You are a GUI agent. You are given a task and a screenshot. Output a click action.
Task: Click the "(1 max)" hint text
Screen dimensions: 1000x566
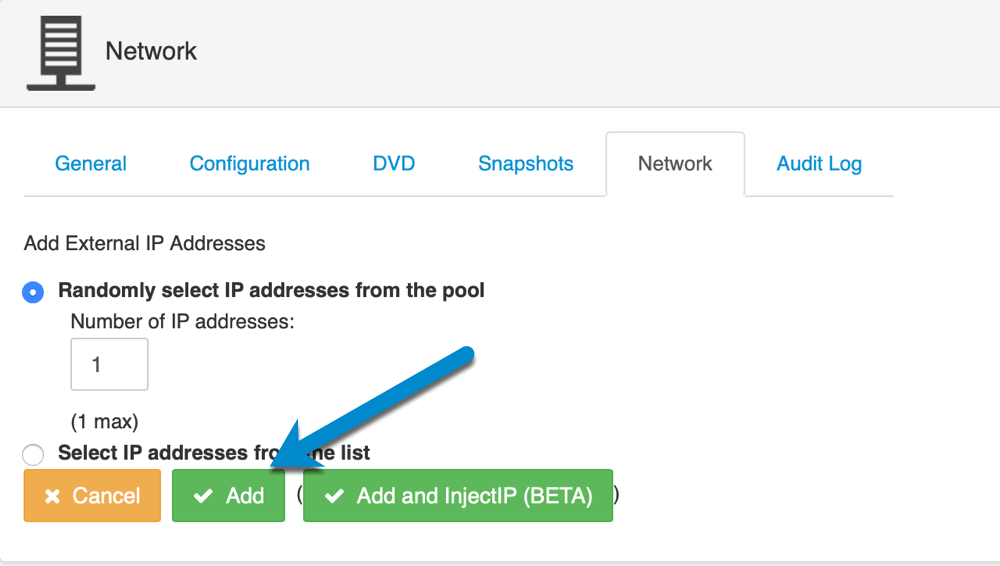coord(104,421)
